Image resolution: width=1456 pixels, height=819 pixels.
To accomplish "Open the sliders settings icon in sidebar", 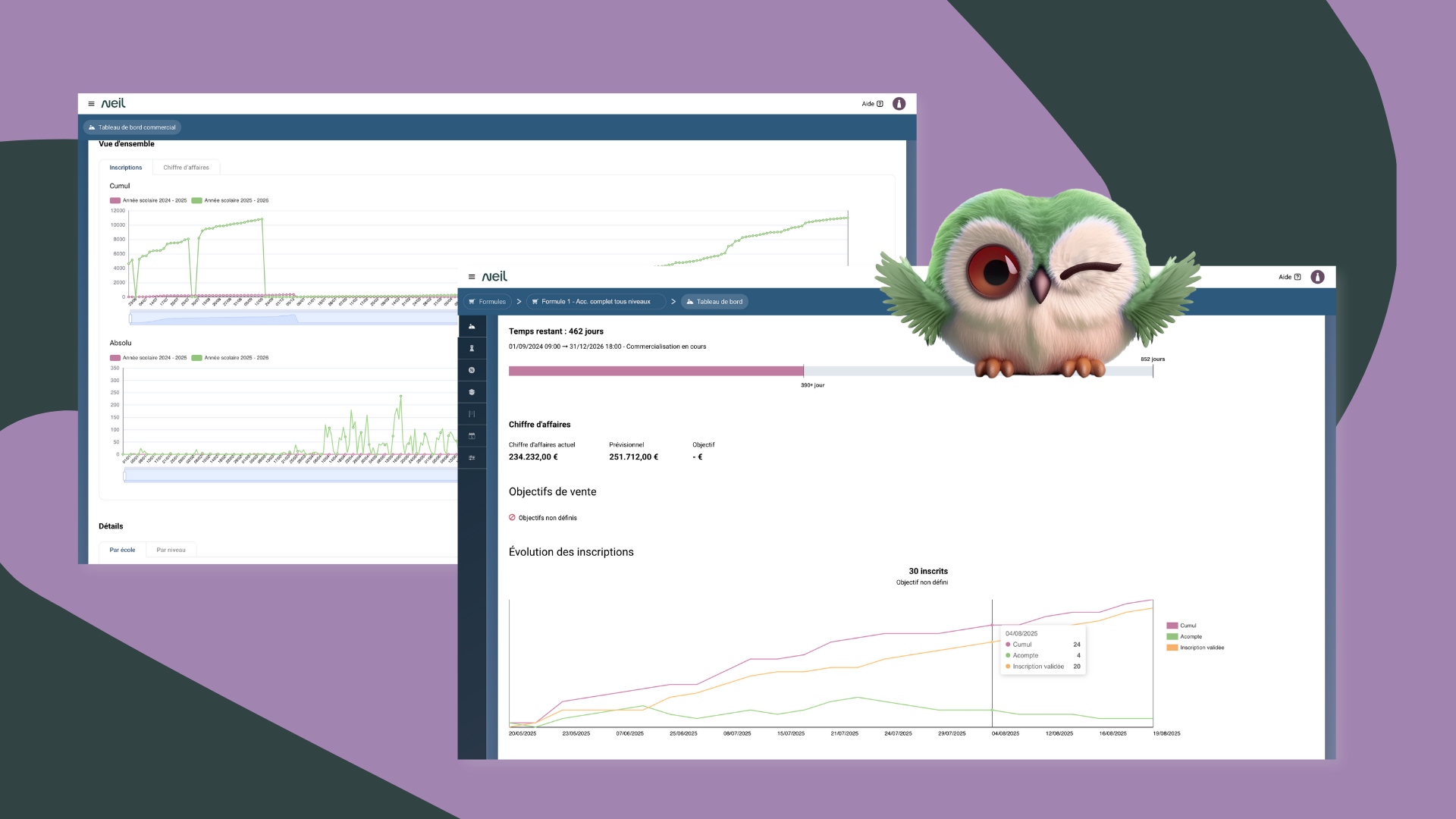I will 472,458.
